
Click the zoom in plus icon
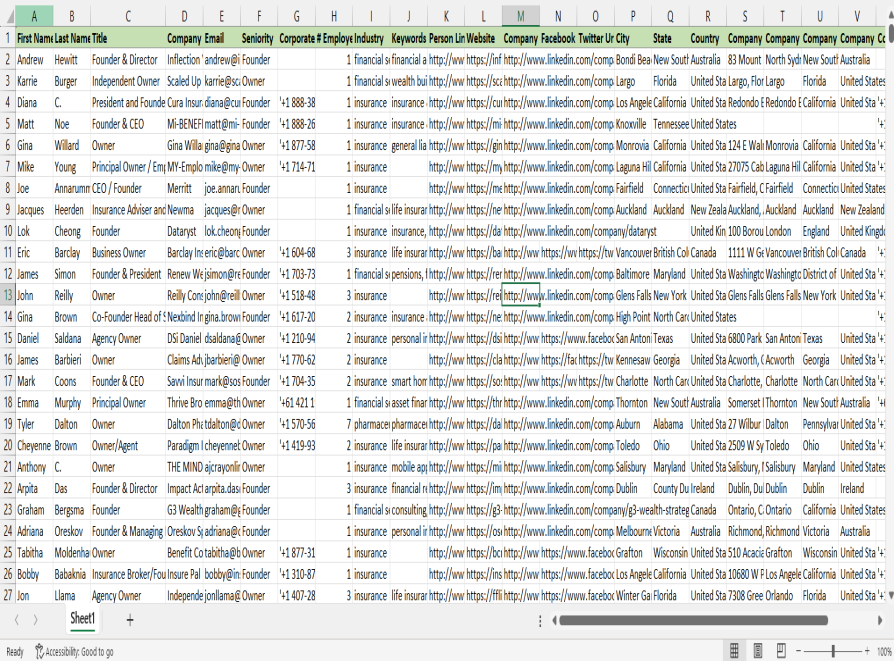click(866, 651)
